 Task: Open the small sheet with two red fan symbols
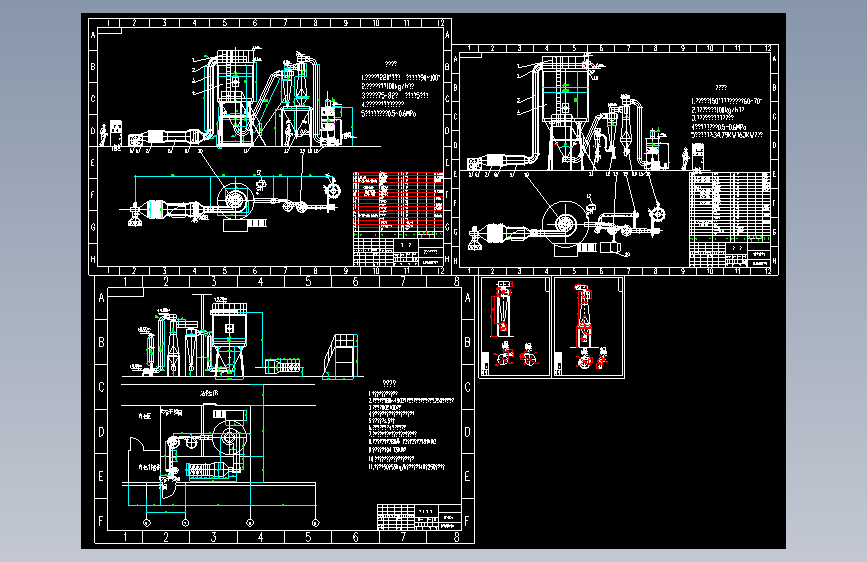(x=515, y=327)
